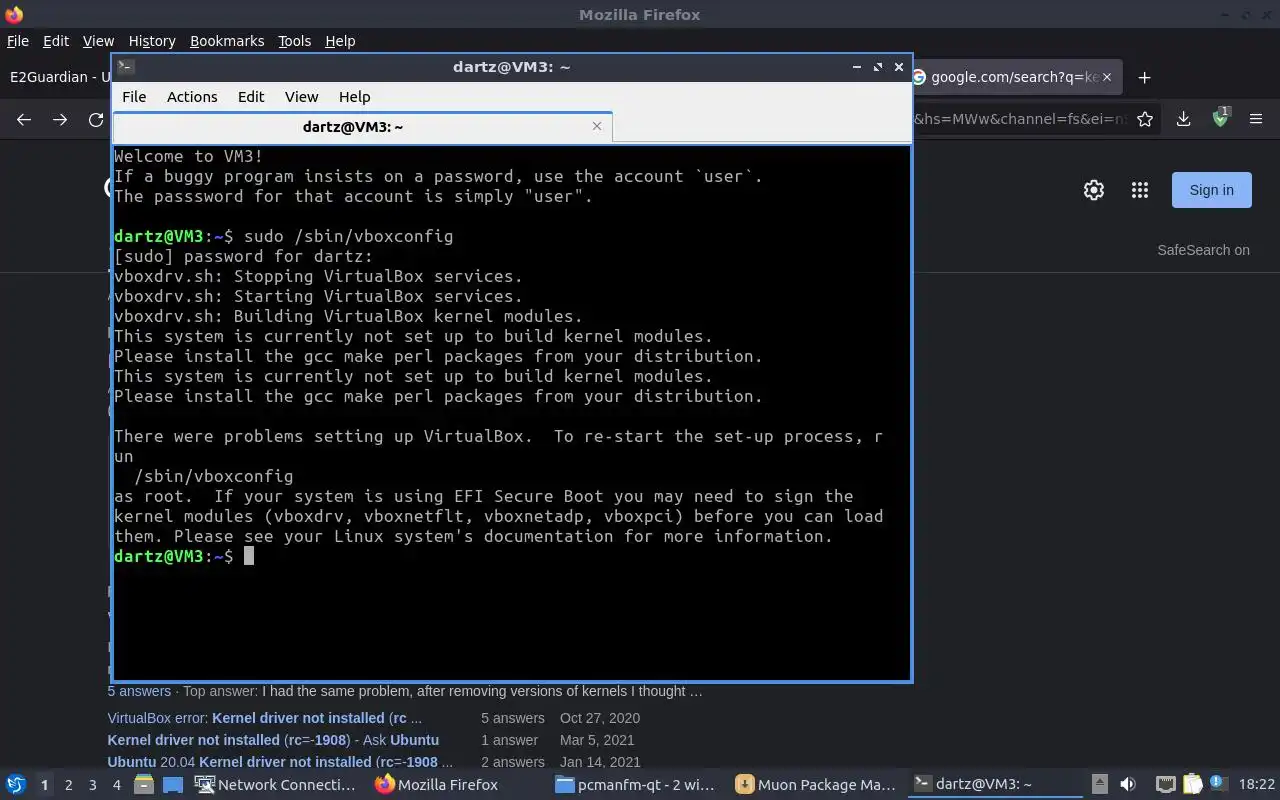Image resolution: width=1280 pixels, height=800 pixels.
Task: Open the volume control tray icon
Action: click(x=1128, y=785)
